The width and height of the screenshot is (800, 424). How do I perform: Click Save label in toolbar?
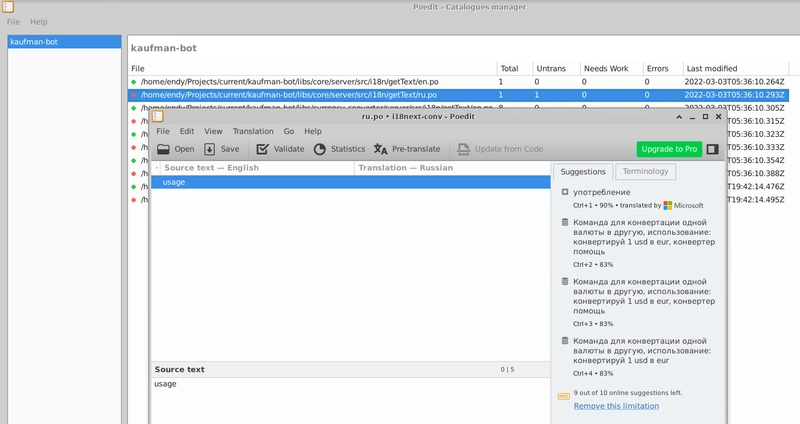[x=230, y=149]
